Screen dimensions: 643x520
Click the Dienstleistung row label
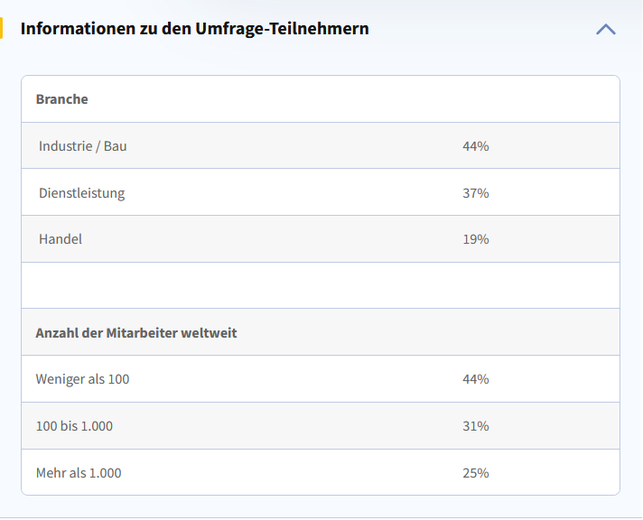coord(82,193)
